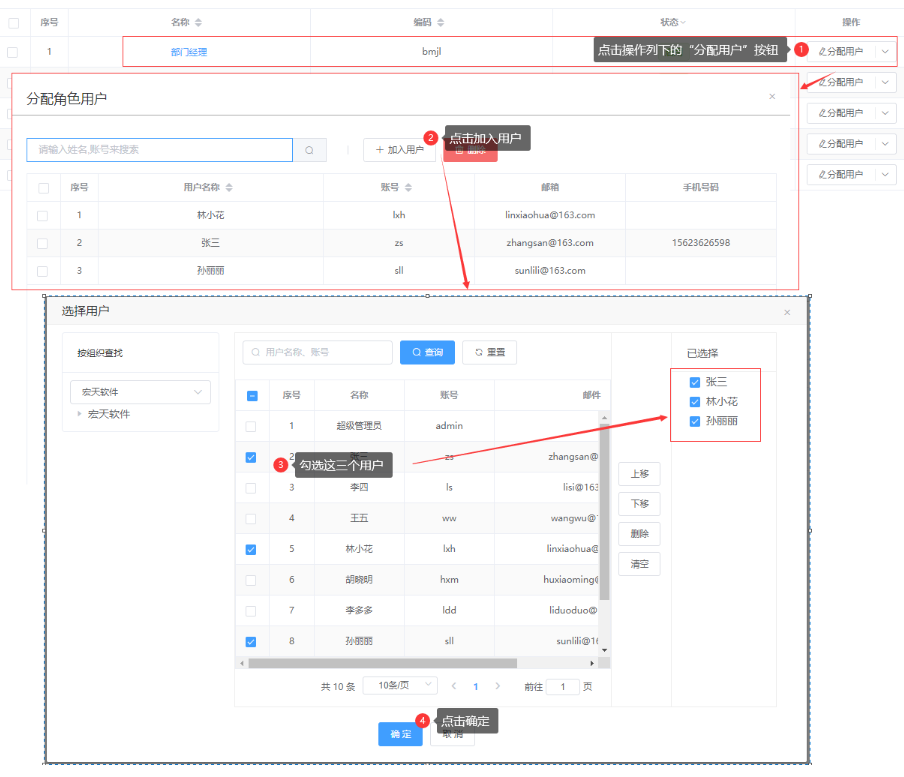Image resolution: width=904 pixels, height=777 pixels.
Task: Check the box for user 林小花 in the assigned list
Action: coord(43,216)
